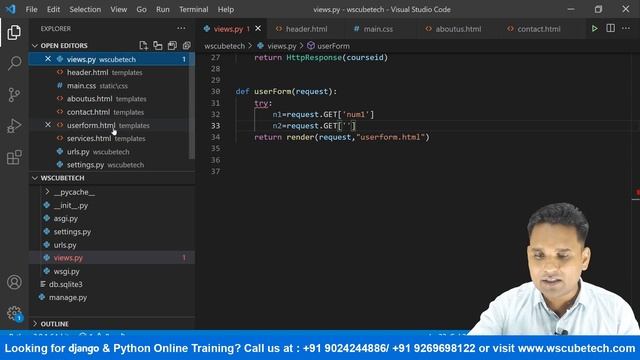Collapse the WSCUBETECH folder section

(35, 178)
